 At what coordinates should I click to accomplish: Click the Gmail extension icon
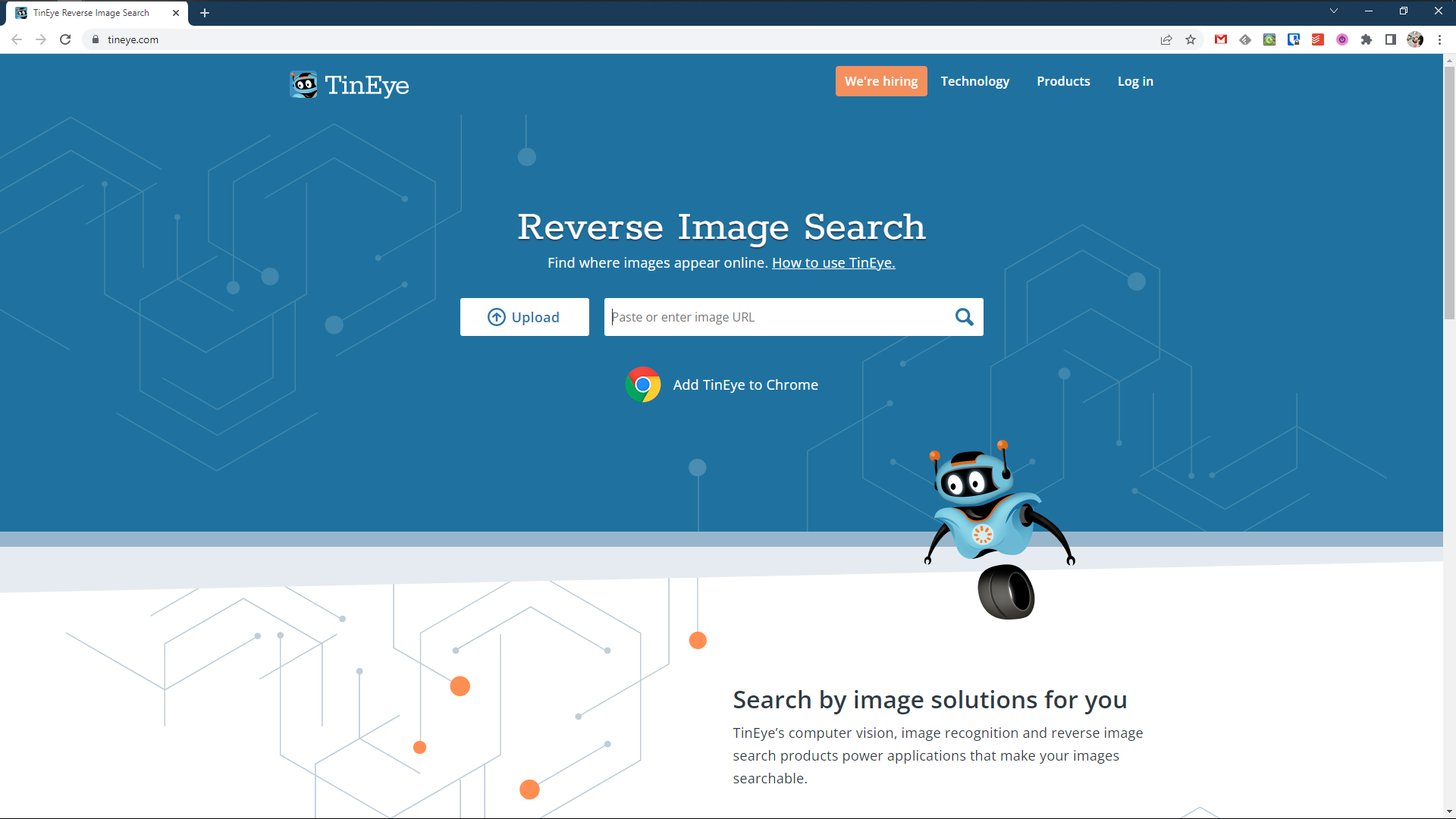tap(1221, 39)
